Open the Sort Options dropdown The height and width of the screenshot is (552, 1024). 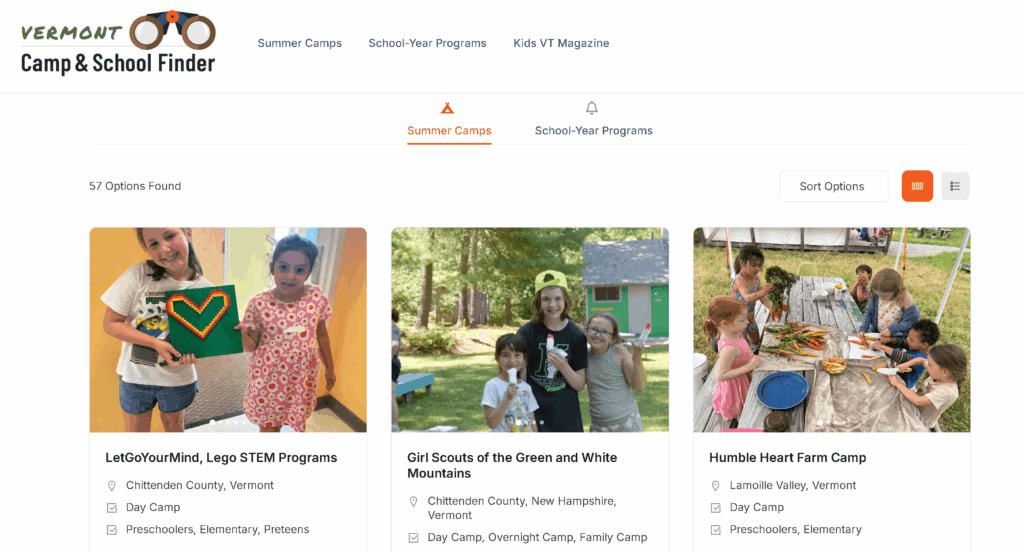pyautogui.click(x=833, y=186)
